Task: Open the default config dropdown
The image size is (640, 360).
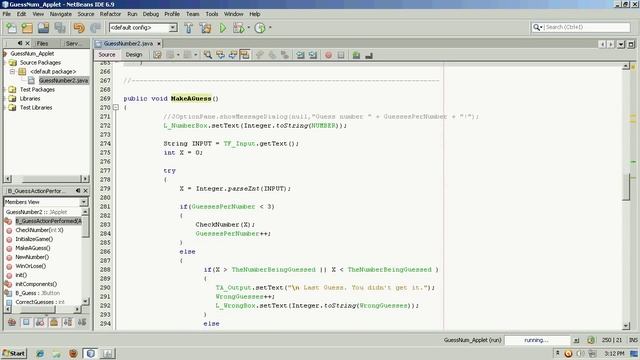Action: 173,27
